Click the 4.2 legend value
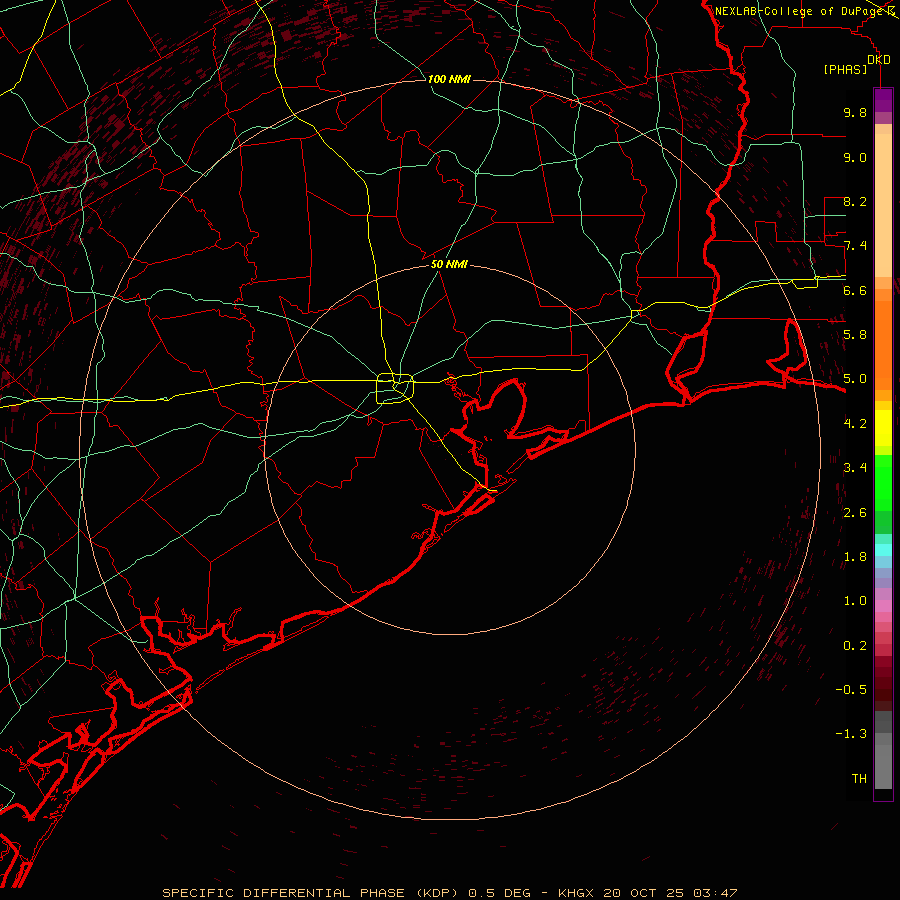 pos(855,423)
